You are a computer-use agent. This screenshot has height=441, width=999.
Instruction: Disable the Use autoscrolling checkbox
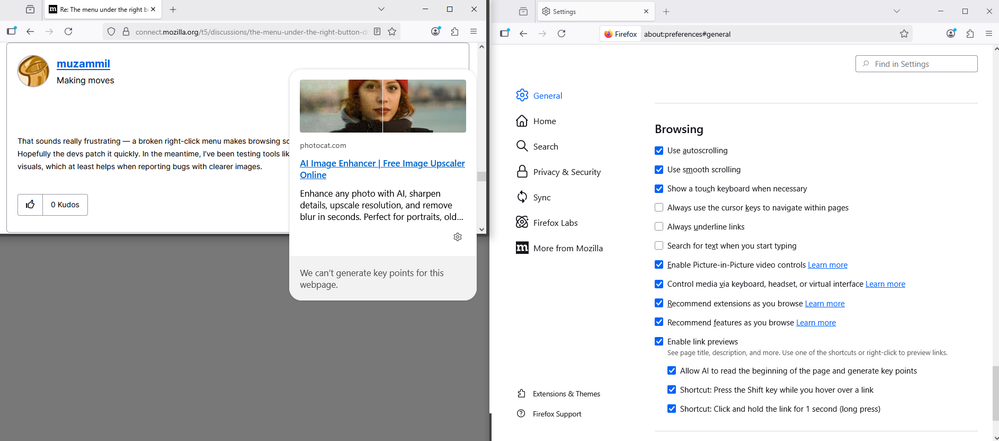[659, 151]
